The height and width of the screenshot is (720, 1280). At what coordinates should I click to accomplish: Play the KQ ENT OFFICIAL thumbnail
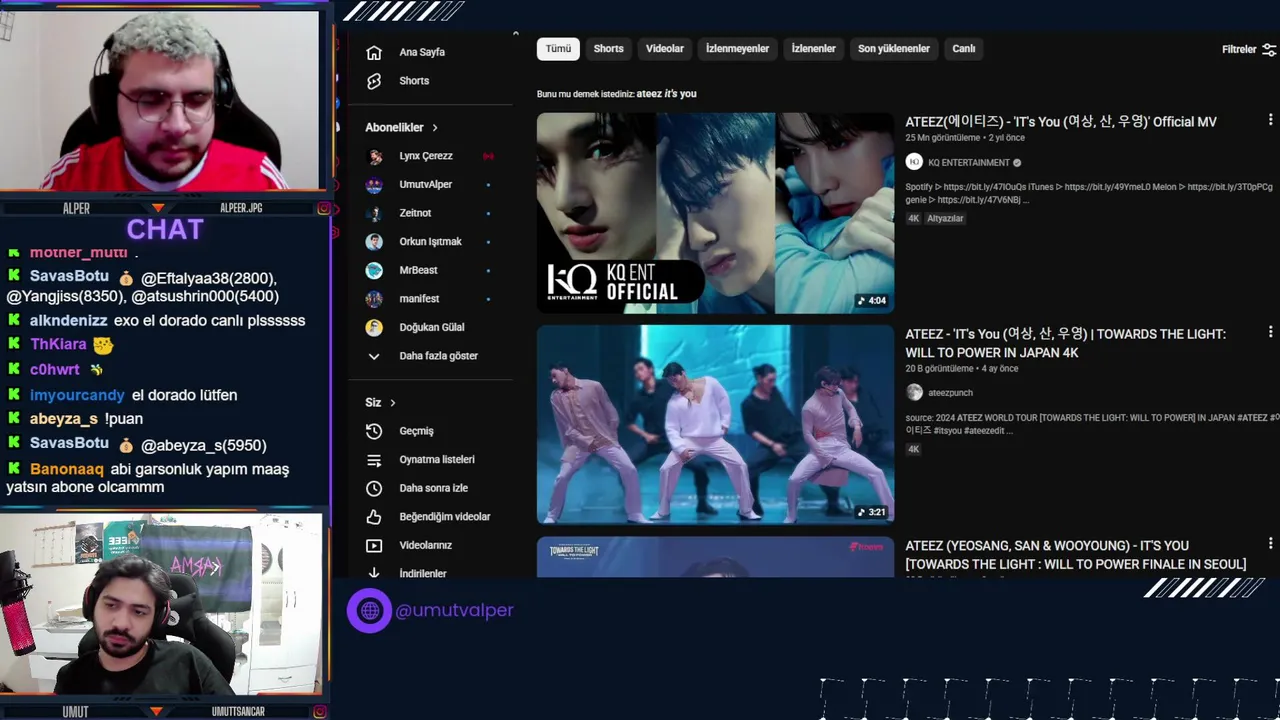pyautogui.click(x=716, y=213)
